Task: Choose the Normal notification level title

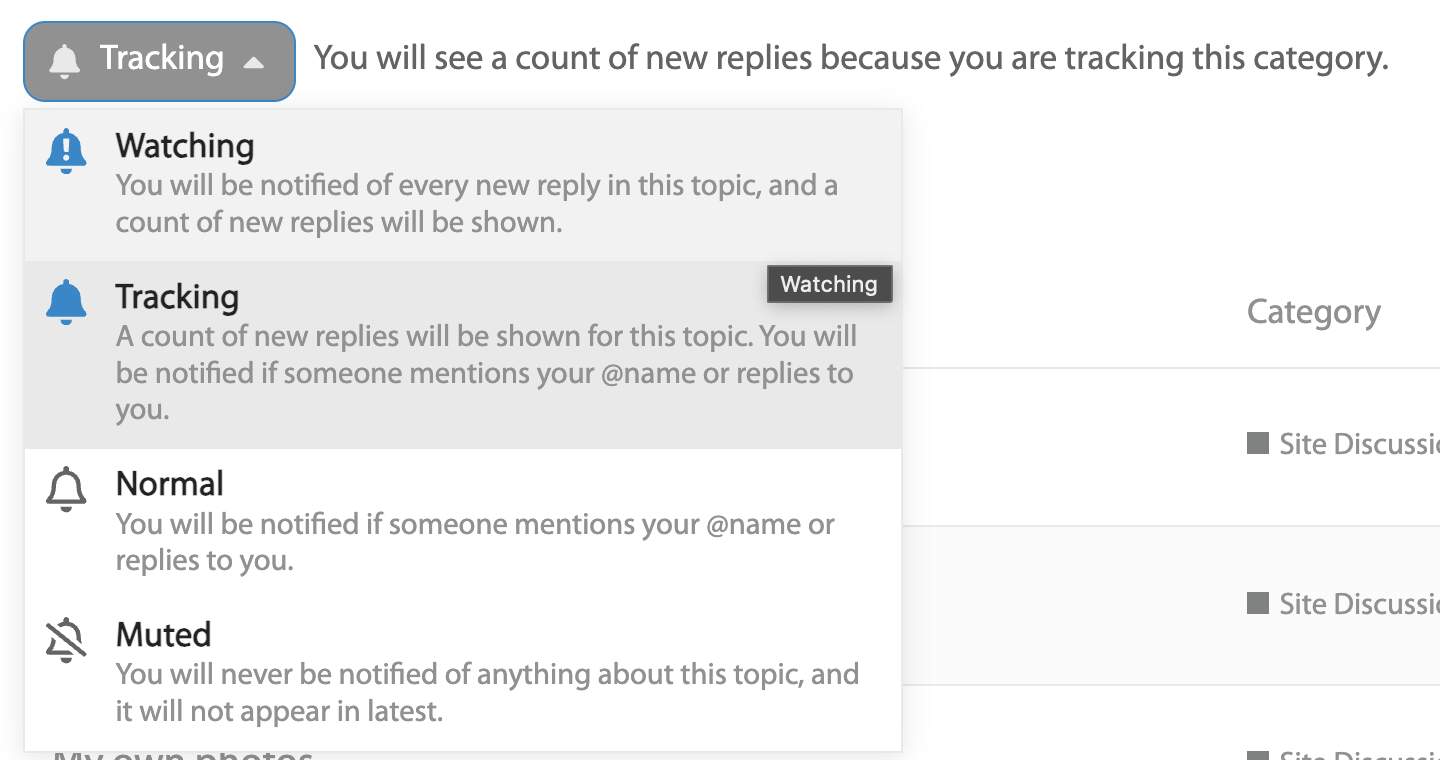Action: (x=170, y=484)
